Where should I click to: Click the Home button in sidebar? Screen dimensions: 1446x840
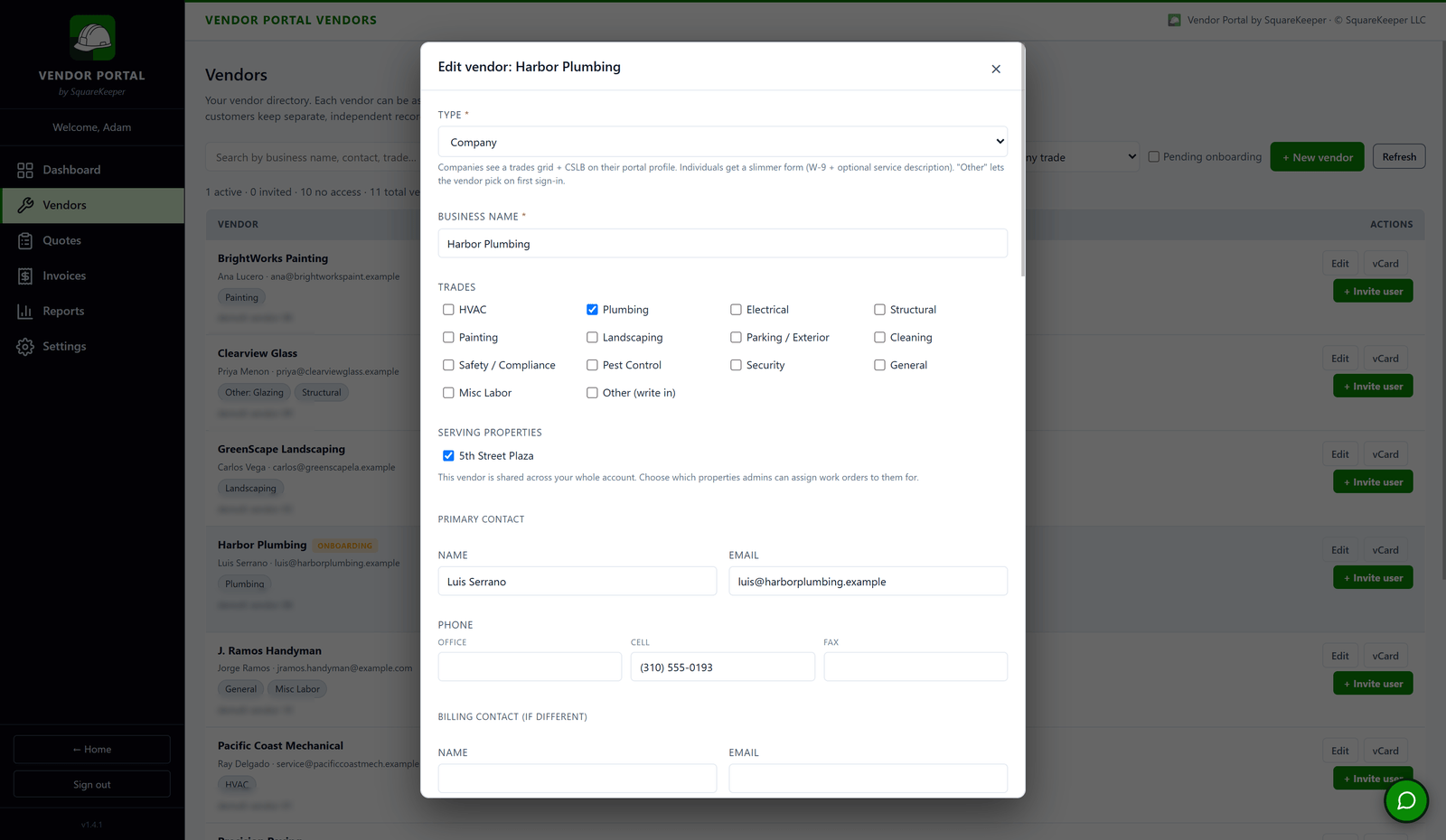[x=92, y=749]
